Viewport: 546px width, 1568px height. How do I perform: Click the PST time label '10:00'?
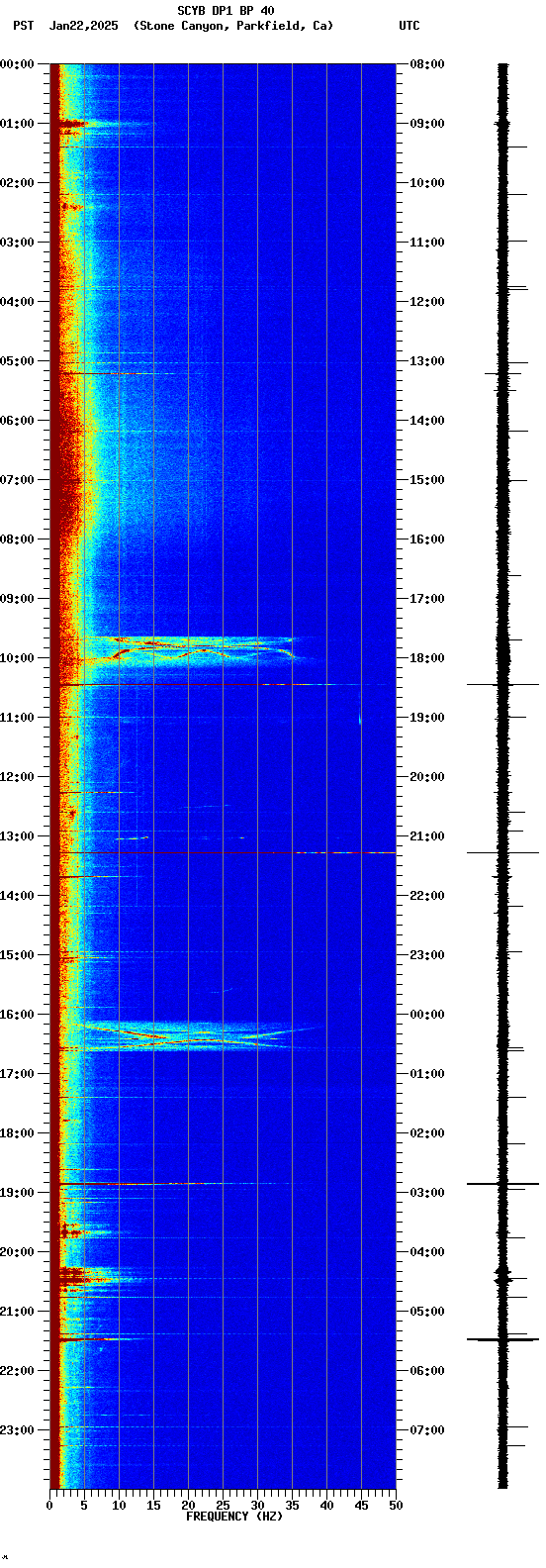(17, 658)
